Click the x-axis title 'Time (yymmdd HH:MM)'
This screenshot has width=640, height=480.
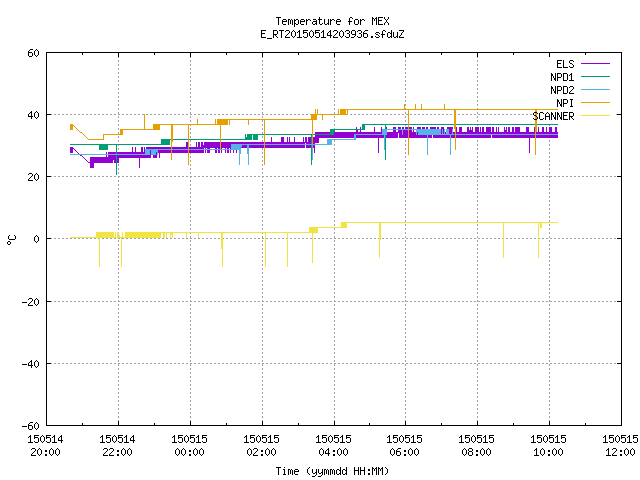click(332, 471)
